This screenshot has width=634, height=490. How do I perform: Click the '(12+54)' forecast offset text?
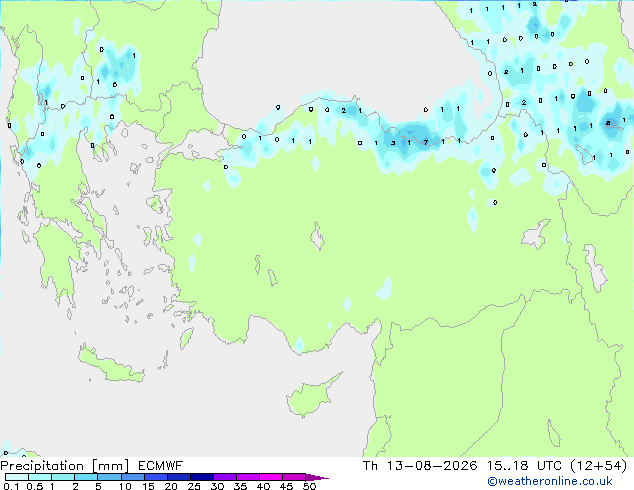[598, 466]
